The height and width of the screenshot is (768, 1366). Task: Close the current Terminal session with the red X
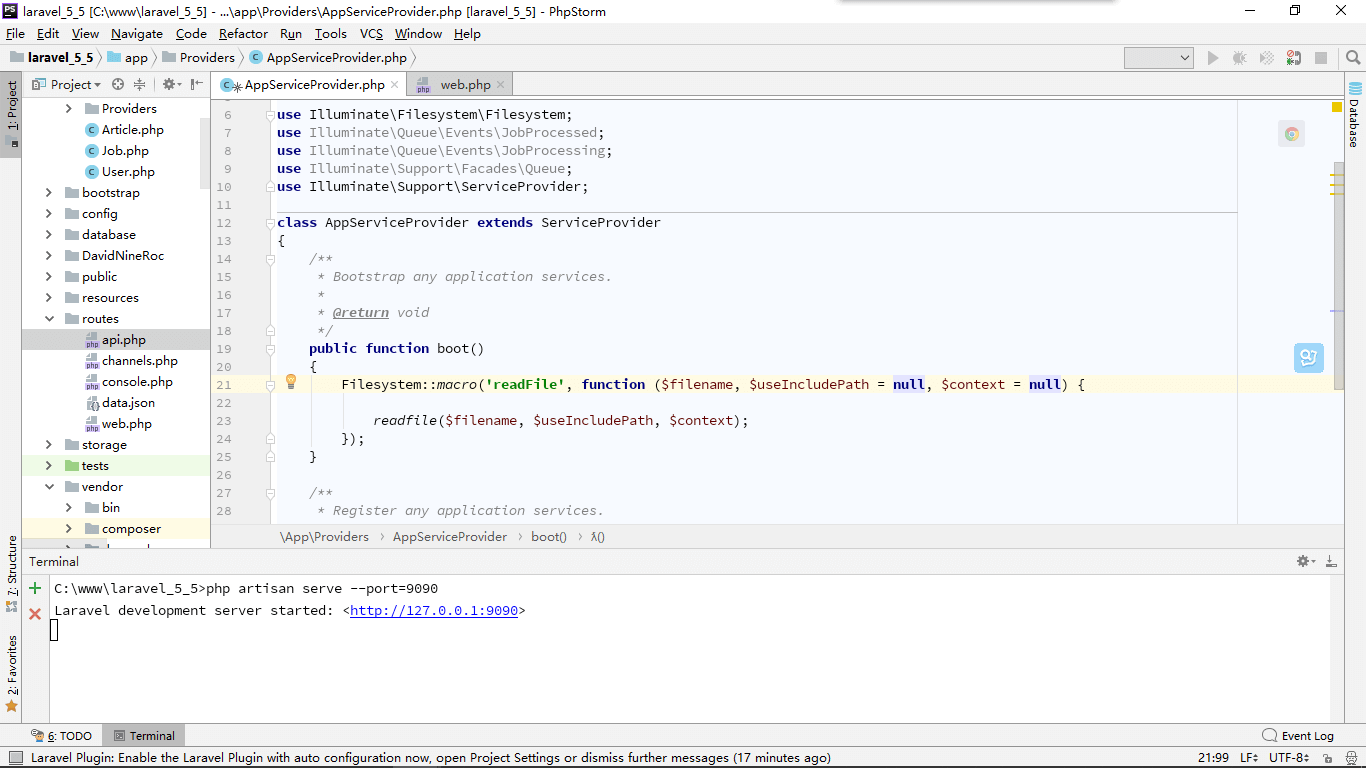pyautogui.click(x=34, y=613)
